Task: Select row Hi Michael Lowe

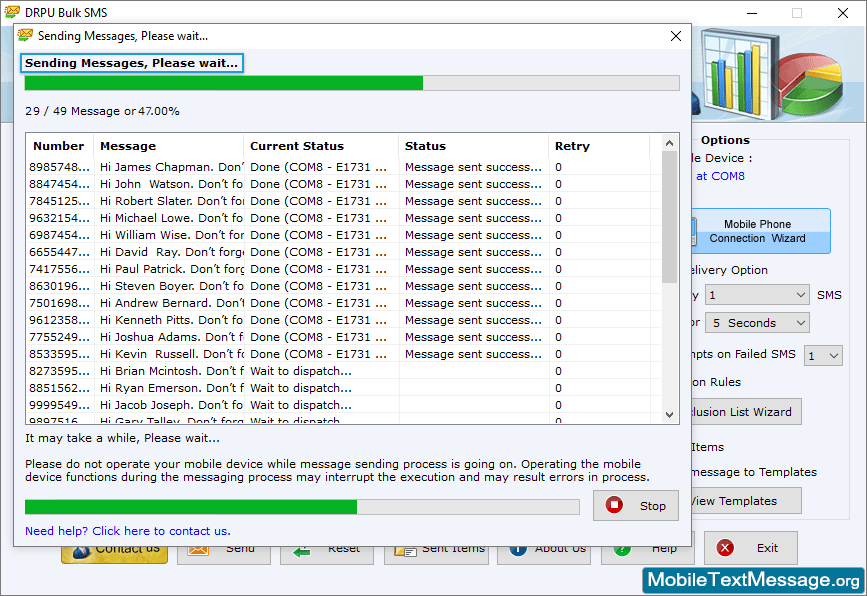Action: pyautogui.click(x=343, y=218)
